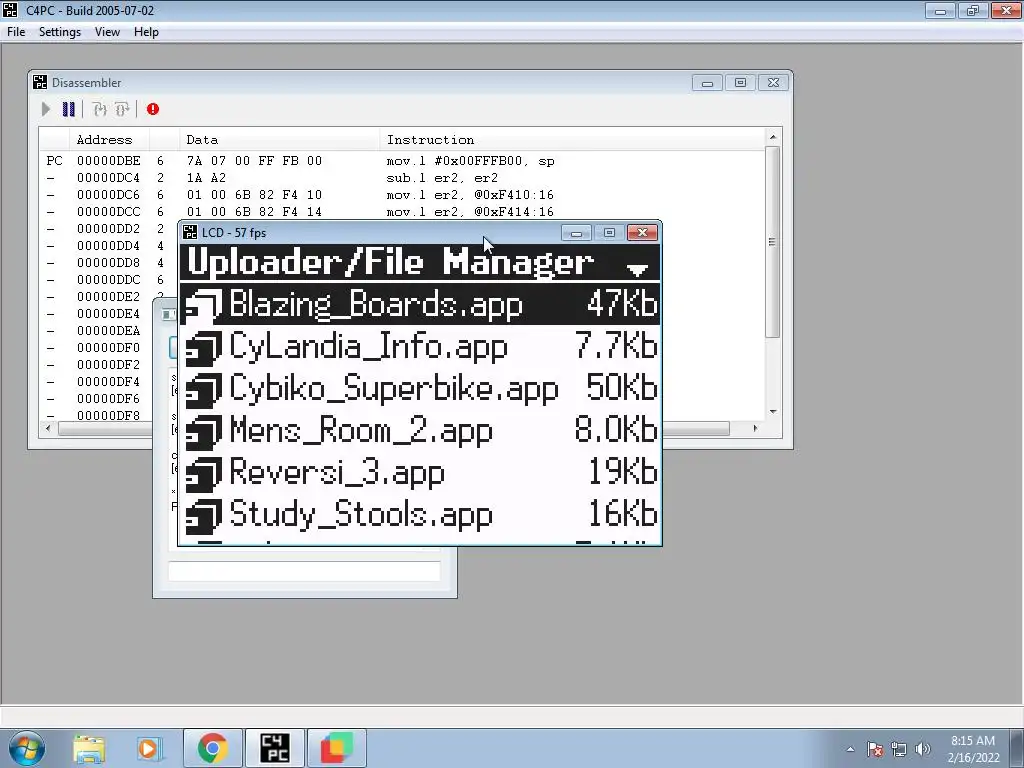Select Blazing_Boards.app file icon in LCD

coord(203,306)
